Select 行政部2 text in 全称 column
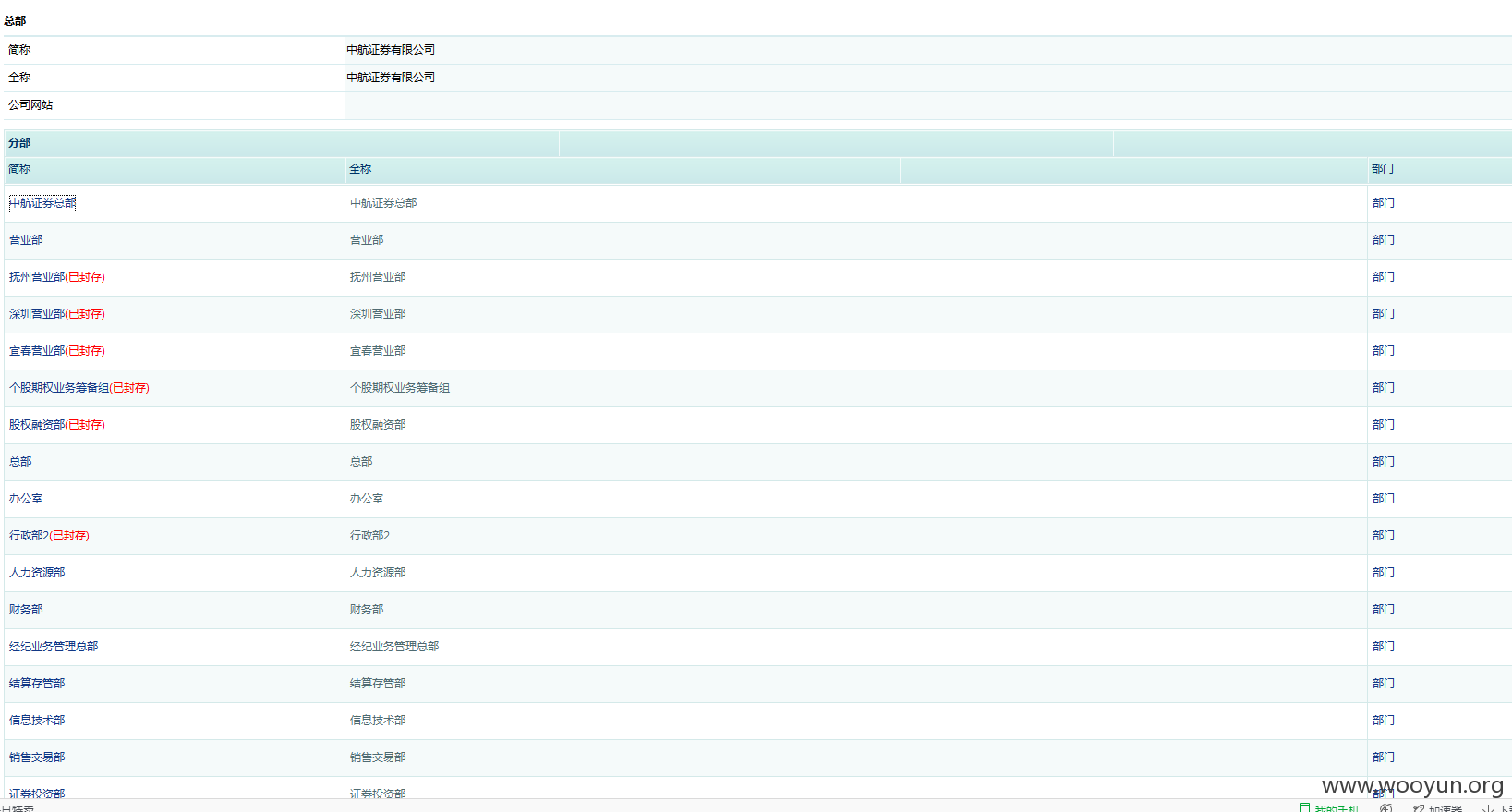1512x812 pixels. tap(369, 536)
